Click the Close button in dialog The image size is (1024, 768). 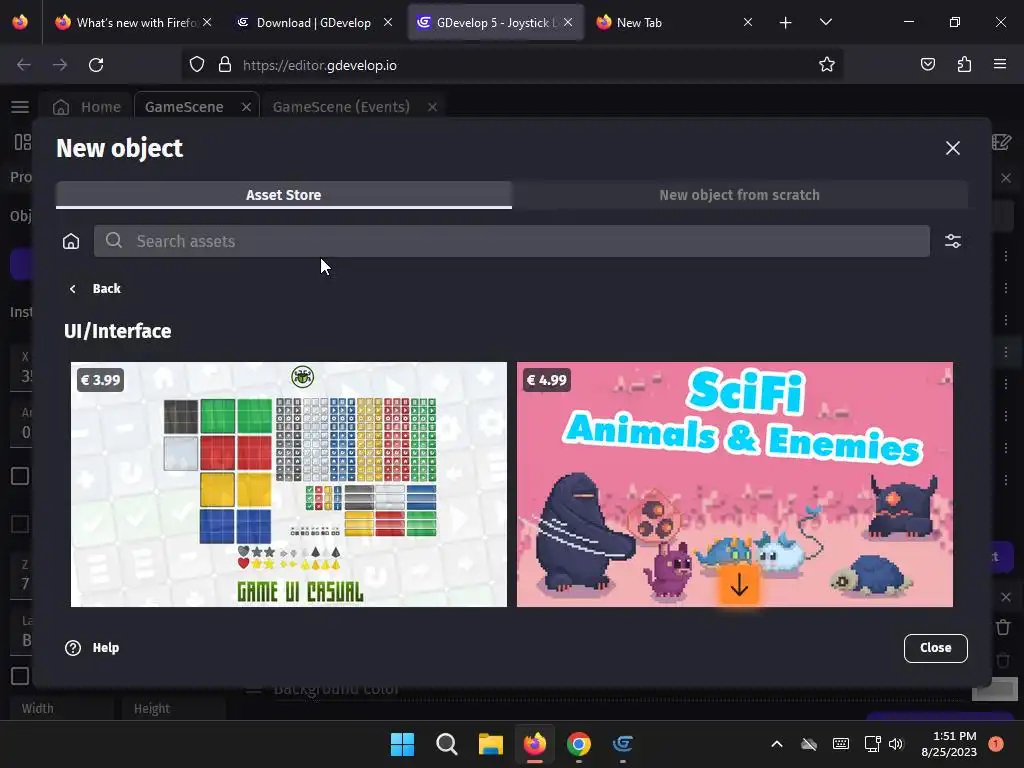pos(935,648)
